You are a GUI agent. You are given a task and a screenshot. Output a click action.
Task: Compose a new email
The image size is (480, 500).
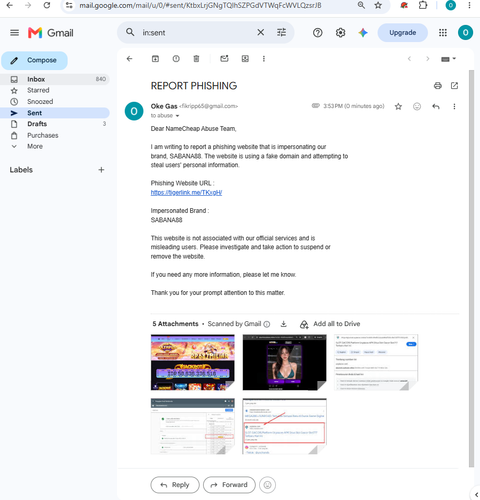(34, 60)
